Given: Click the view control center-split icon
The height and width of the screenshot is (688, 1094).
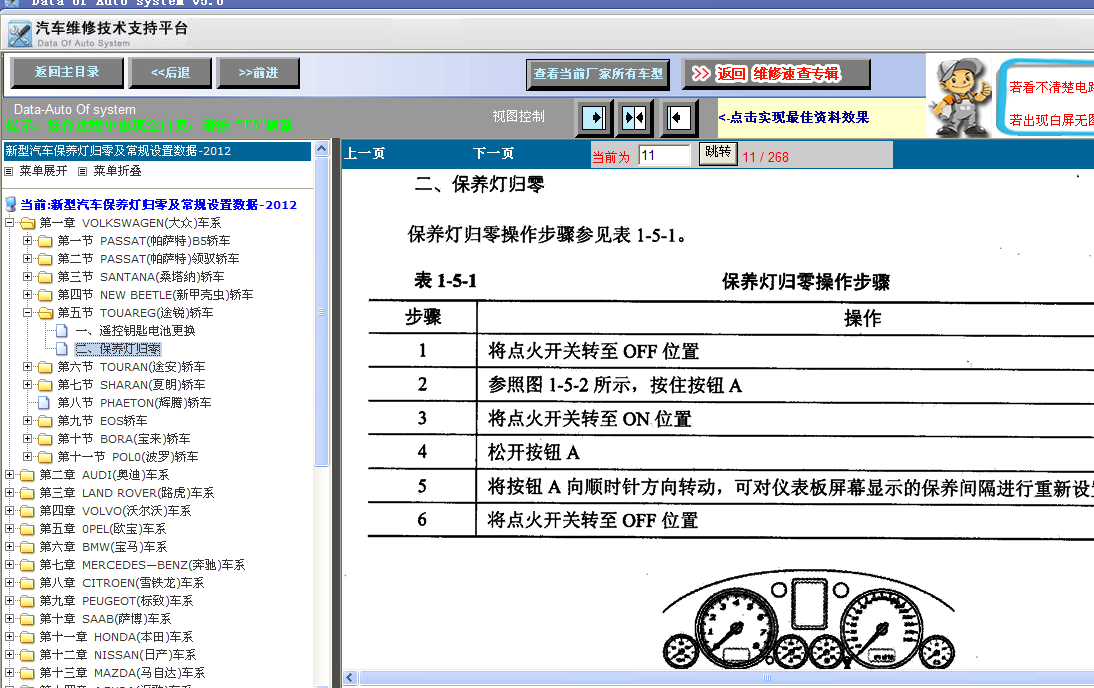Looking at the screenshot, I should click(634, 117).
